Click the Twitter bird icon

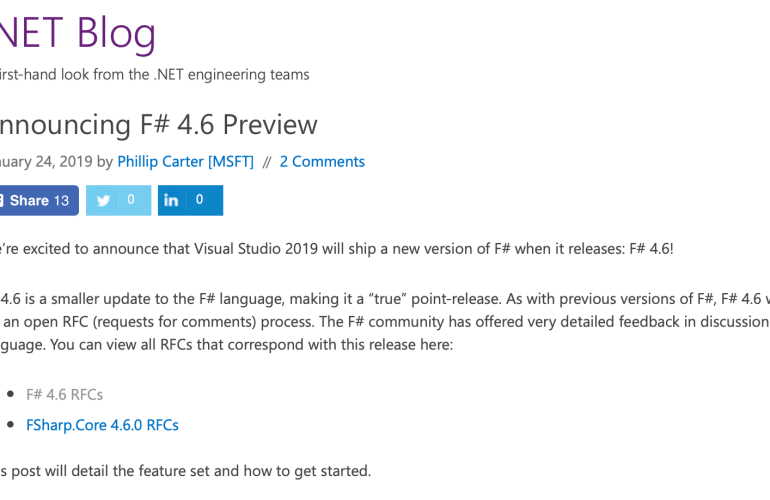coord(103,200)
